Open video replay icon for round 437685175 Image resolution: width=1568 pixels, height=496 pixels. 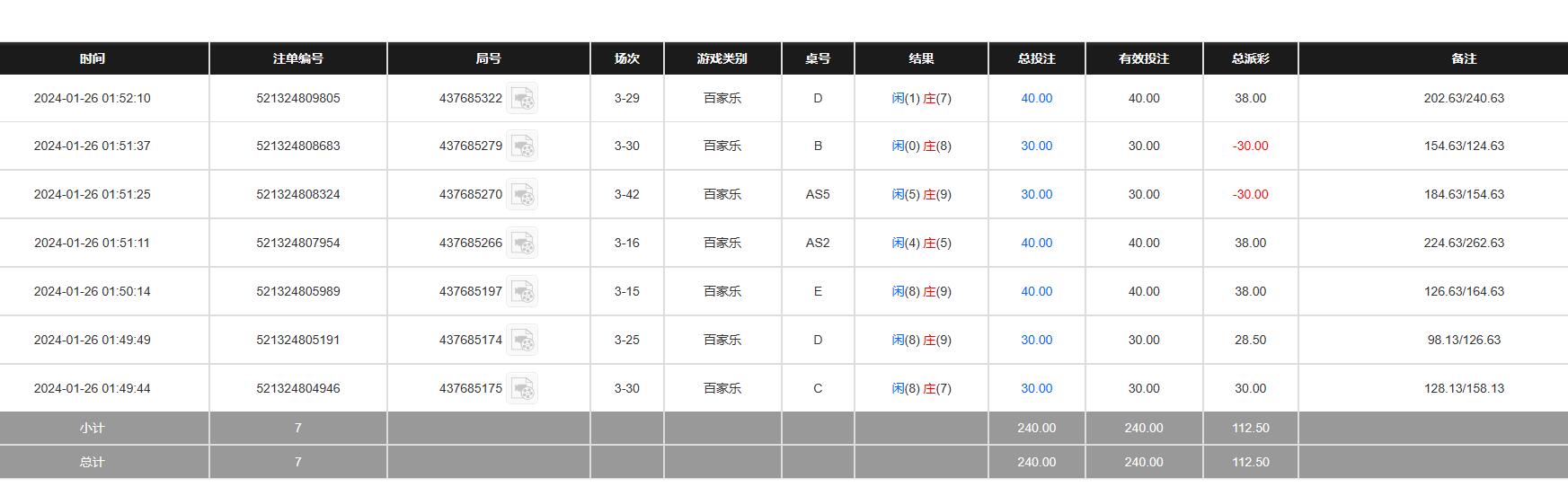(x=522, y=388)
